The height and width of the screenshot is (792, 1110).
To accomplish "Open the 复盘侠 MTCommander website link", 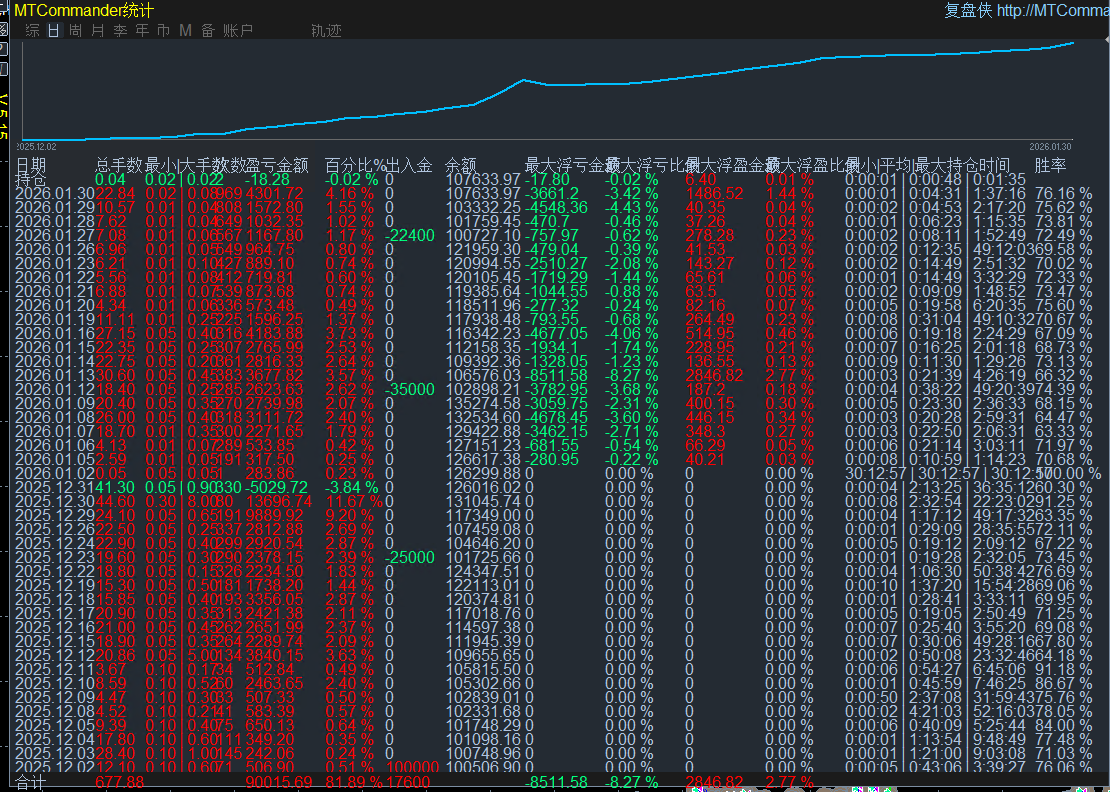I will click(1026, 10).
